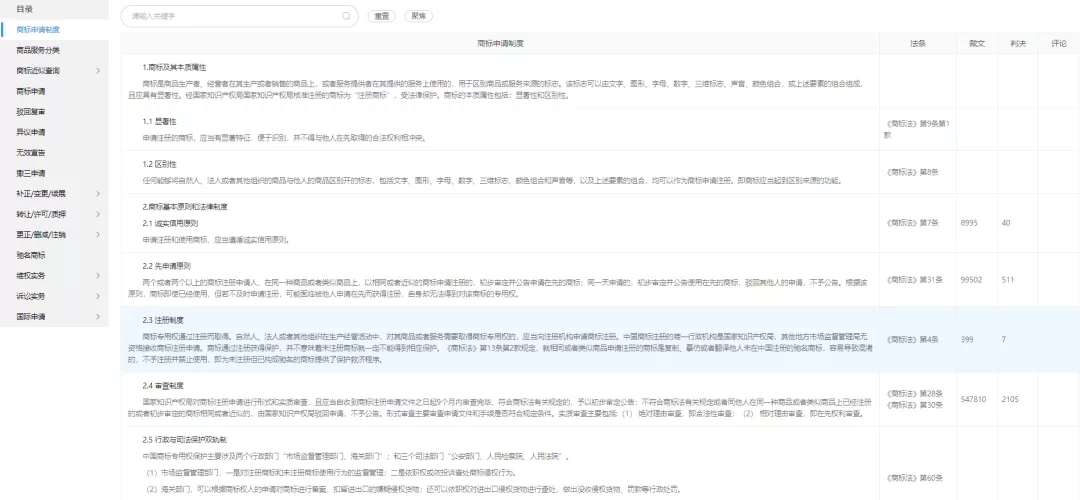Click heading 2.5 行政与司法保护双轨制
Image resolution: width=1080 pixels, height=500 pixels.
(185, 439)
